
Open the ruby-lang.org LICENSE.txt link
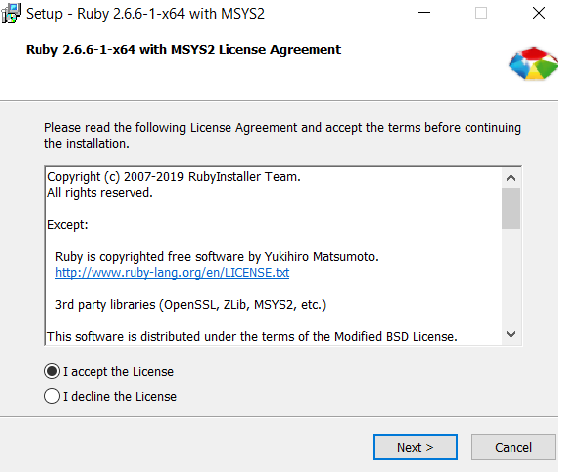click(x=172, y=273)
